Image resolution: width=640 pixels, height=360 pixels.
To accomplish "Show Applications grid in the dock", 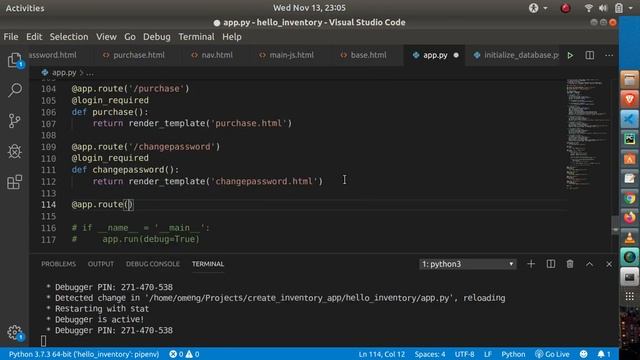I will (x=629, y=297).
